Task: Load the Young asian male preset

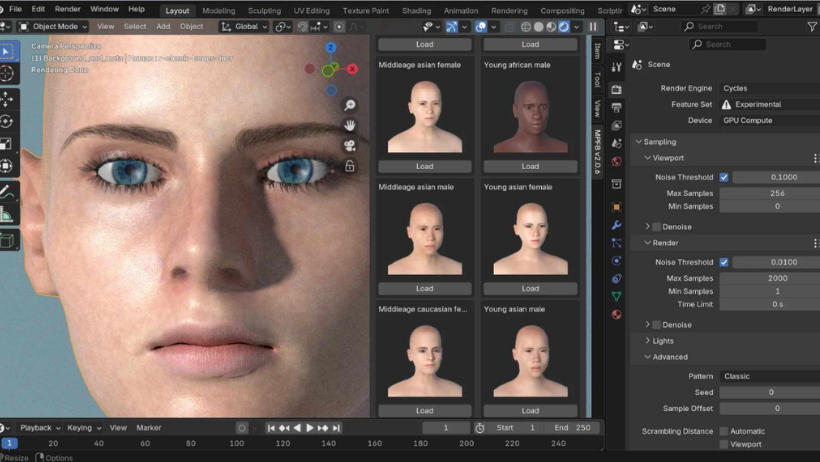Action: pos(530,411)
